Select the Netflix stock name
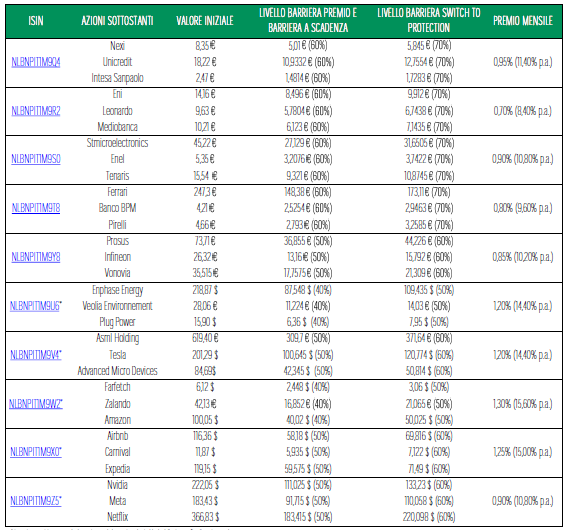This screenshot has width=568, height=530. (117, 517)
